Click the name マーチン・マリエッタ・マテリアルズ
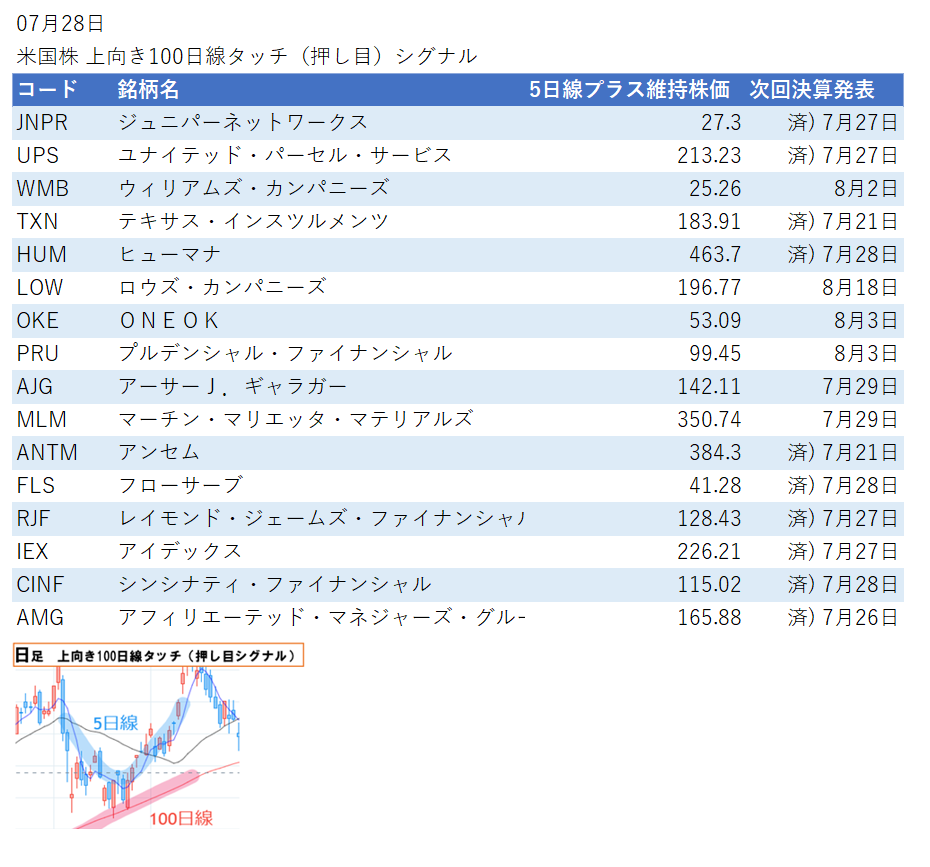Image resolution: width=930 pixels, height=867 pixels. pyautogui.click(x=295, y=420)
